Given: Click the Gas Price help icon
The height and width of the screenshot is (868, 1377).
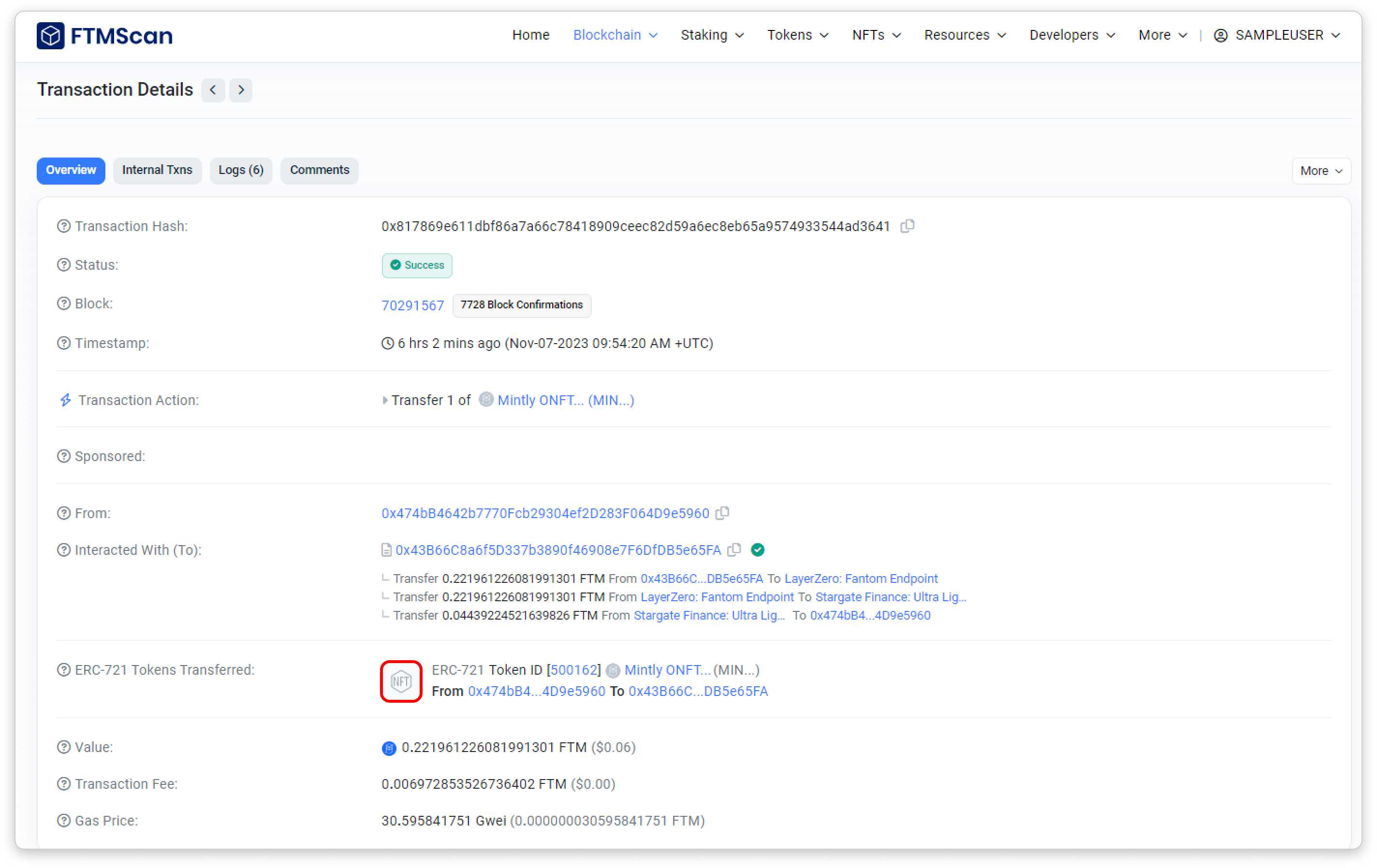Looking at the screenshot, I should pyautogui.click(x=63, y=821).
